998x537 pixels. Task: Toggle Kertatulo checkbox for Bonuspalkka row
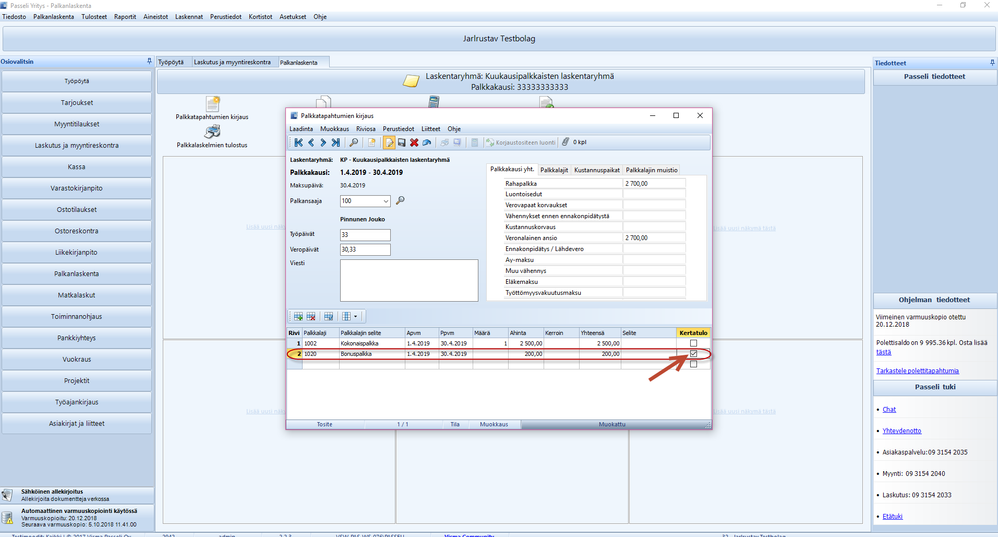click(693, 354)
